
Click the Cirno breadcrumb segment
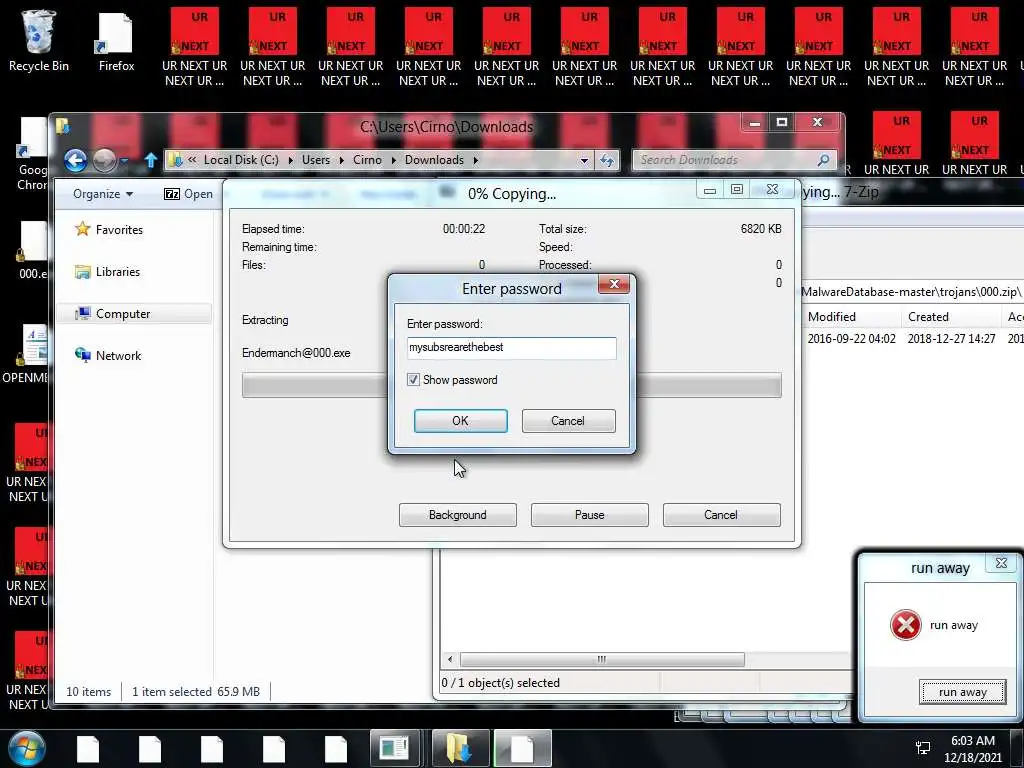[367, 160]
